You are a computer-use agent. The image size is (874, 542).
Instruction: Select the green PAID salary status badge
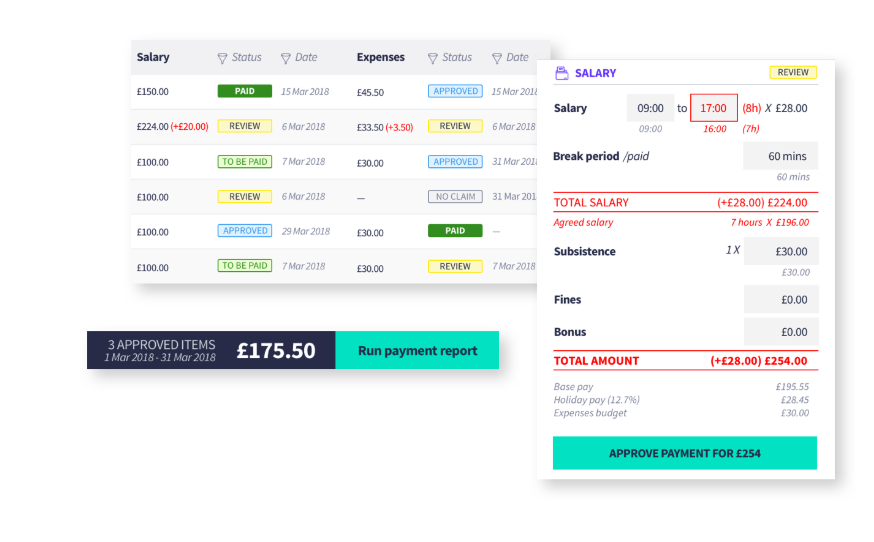(x=245, y=91)
